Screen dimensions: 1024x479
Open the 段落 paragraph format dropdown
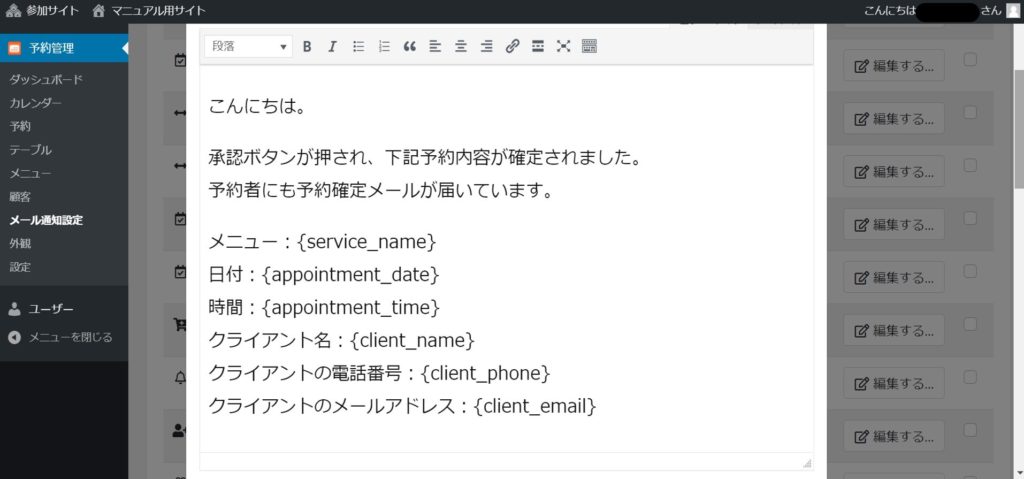(248, 46)
